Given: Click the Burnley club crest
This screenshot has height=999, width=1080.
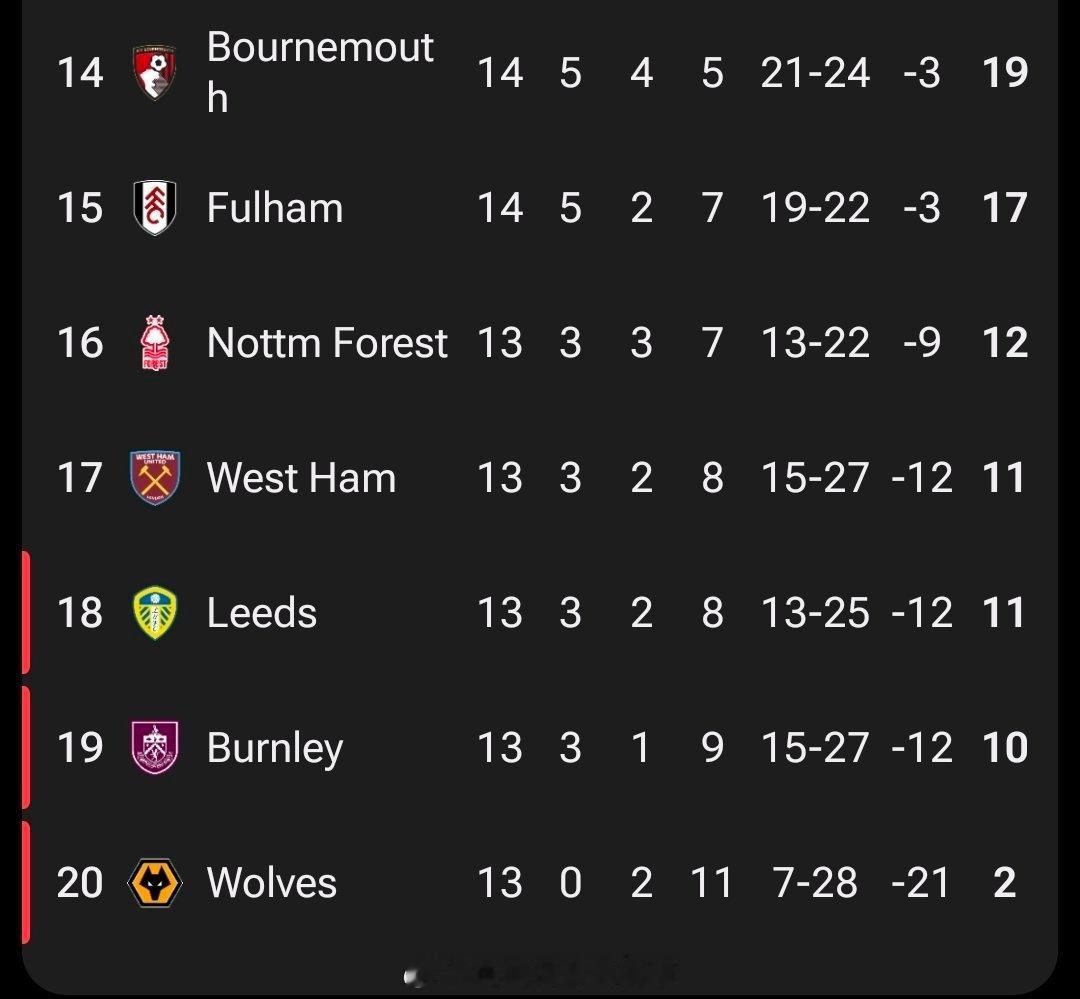Looking at the screenshot, I should point(155,747).
